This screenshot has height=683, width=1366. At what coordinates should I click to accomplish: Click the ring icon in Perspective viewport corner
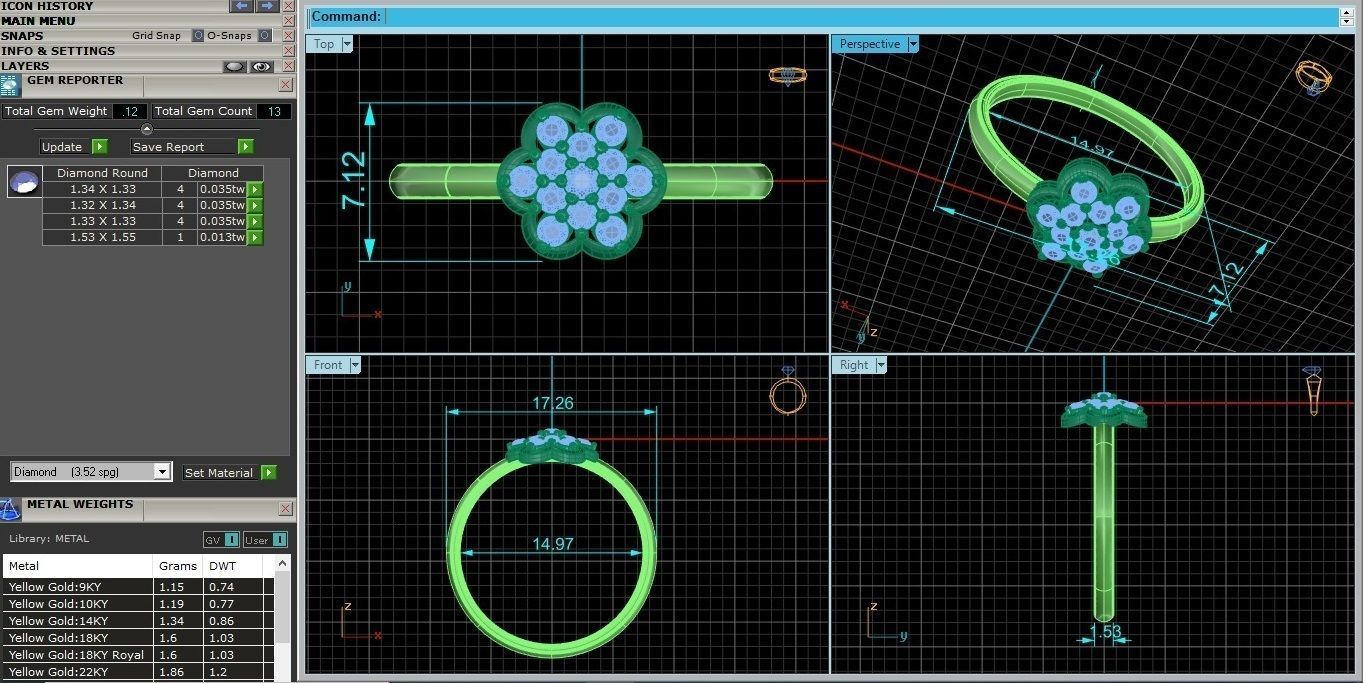coord(1314,78)
